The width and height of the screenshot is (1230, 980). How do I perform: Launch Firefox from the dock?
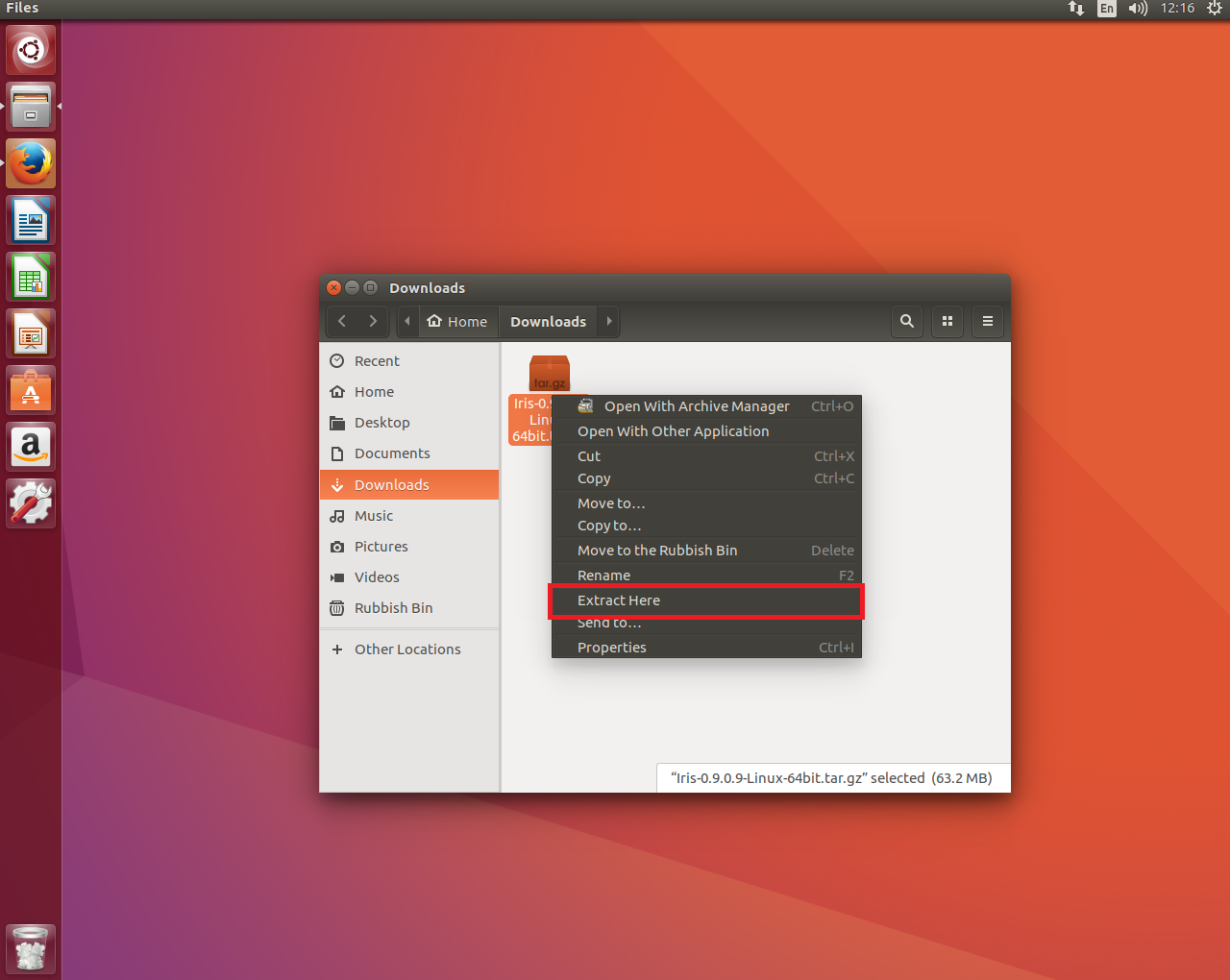point(31,163)
